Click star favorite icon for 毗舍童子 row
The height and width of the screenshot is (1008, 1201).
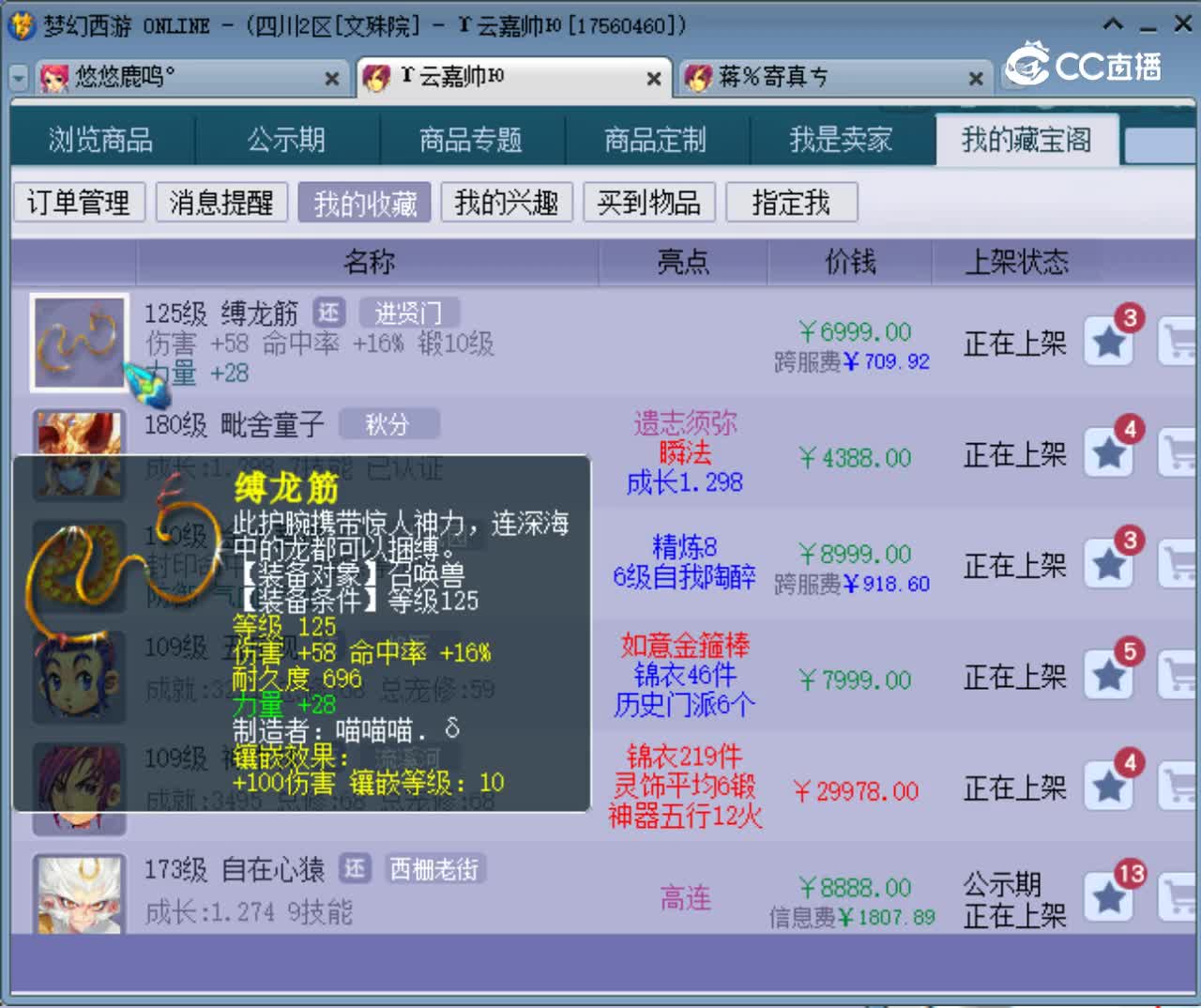tap(1109, 453)
